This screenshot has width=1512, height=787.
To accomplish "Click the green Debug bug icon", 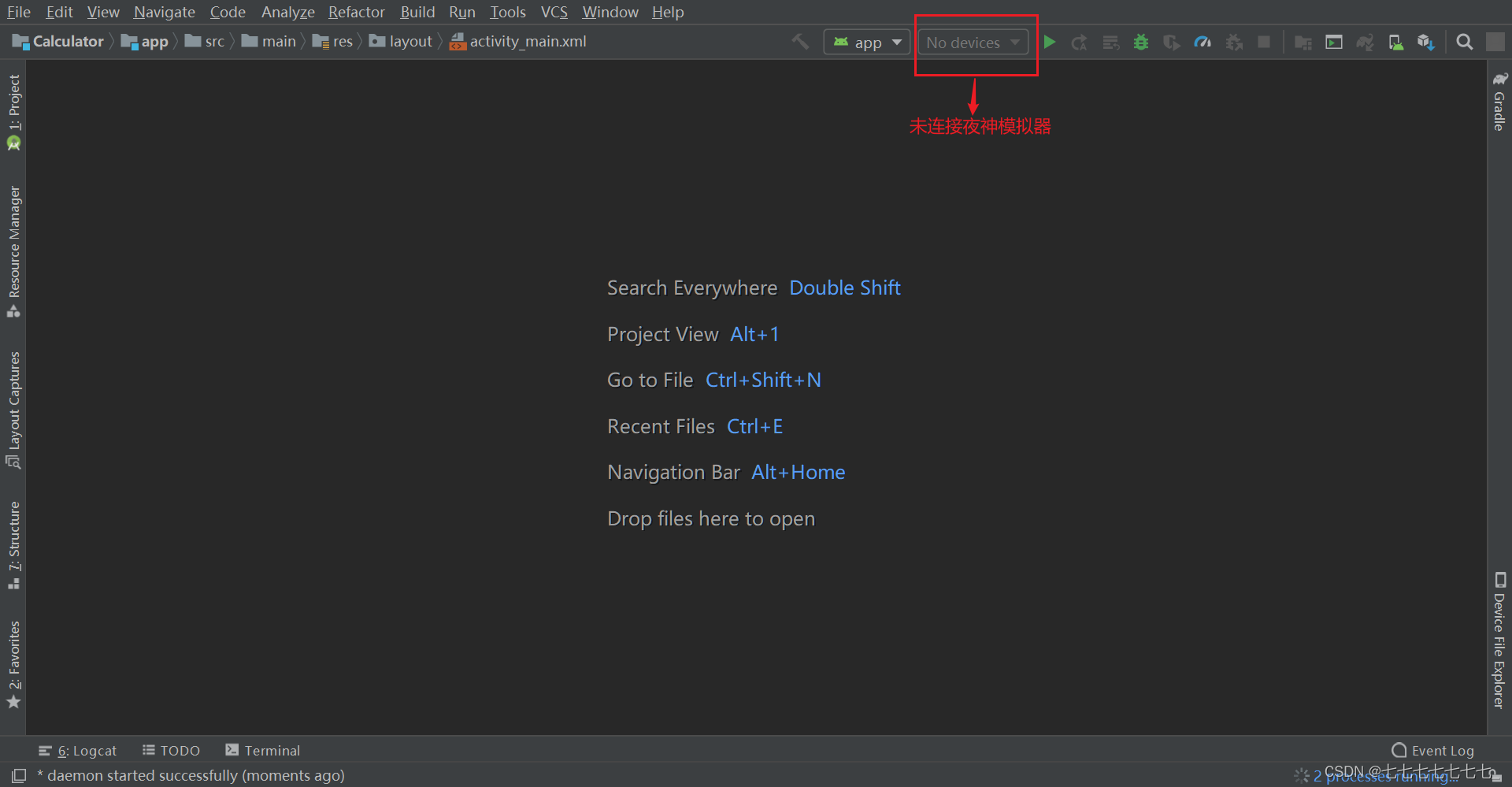I will (x=1141, y=43).
